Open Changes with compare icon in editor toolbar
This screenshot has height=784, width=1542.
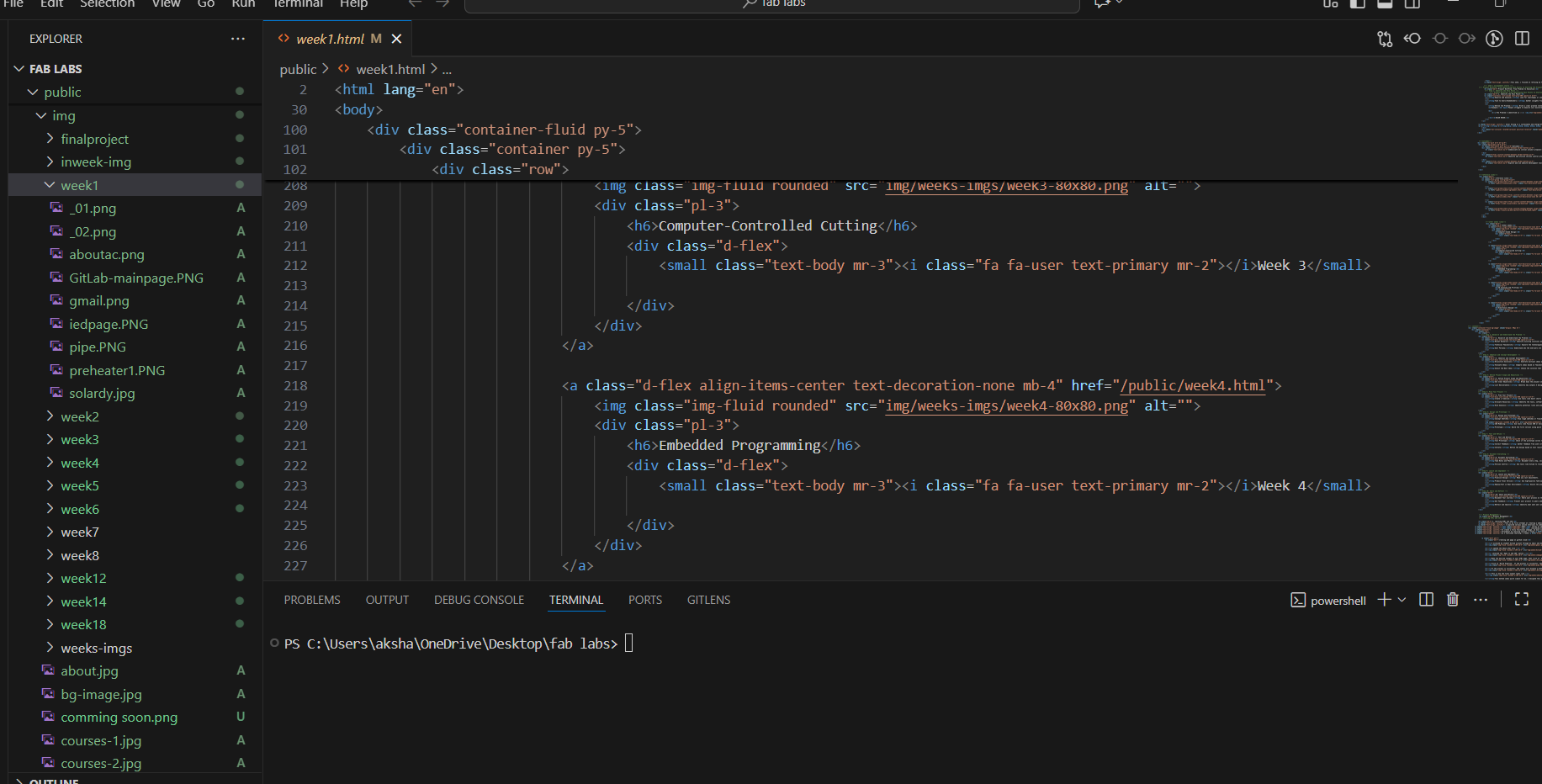point(1385,39)
